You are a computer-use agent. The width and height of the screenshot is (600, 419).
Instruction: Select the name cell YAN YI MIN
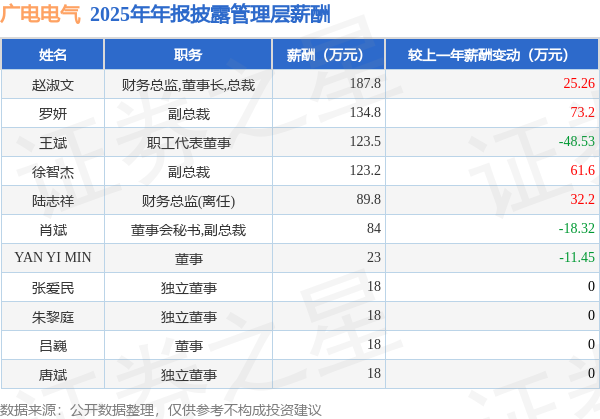(53, 258)
